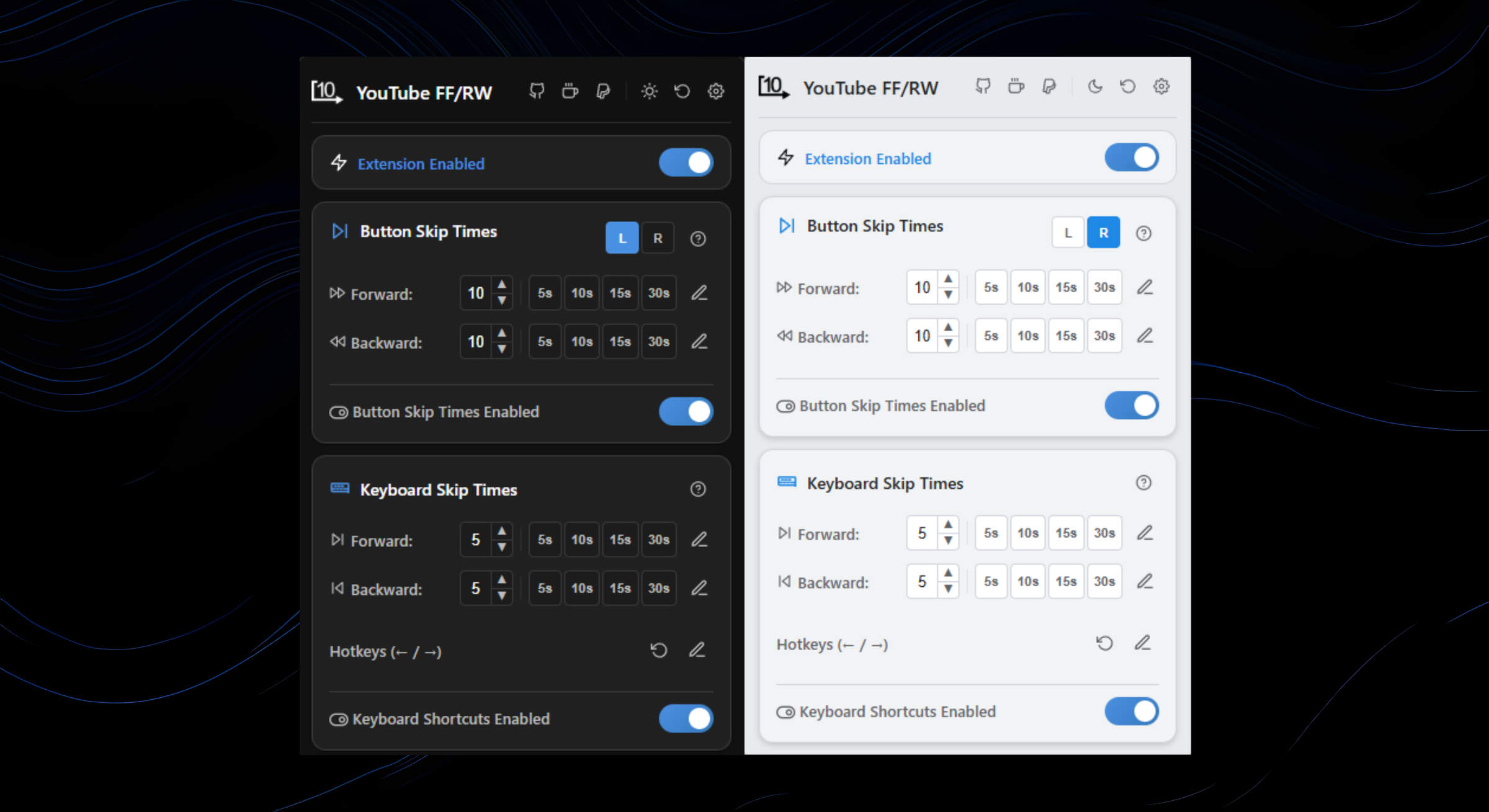Switch theme via sun icon in dark panel
Image resolution: width=1489 pixels, height=812 pixels.
coord(650,92)
